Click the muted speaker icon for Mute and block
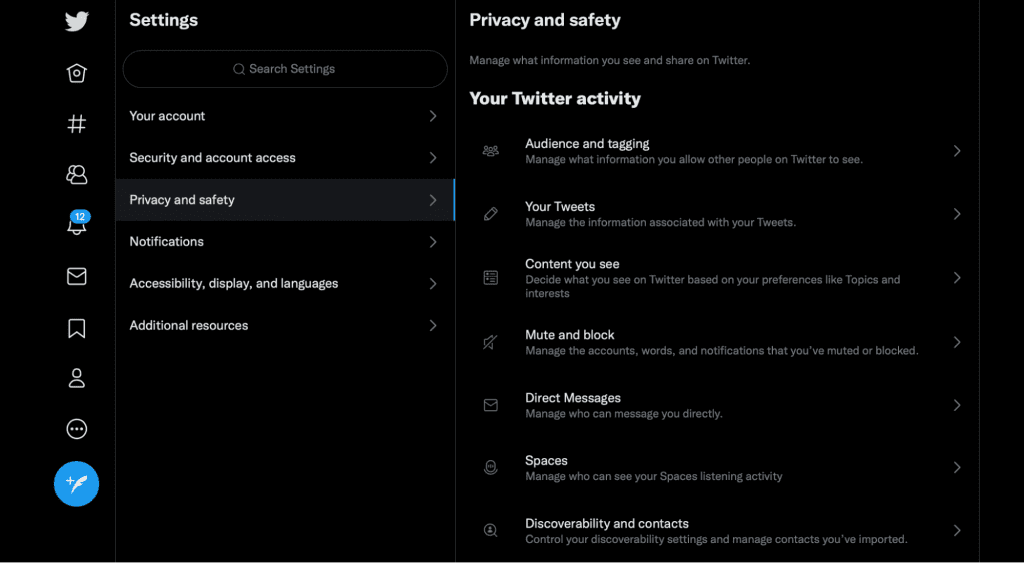The width and height of the screenshot is (1024, 563). click(490, 342)
